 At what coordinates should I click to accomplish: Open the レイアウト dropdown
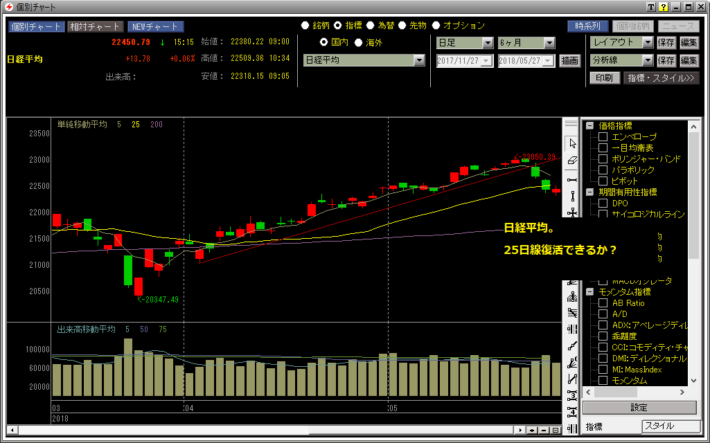(648, 43)
